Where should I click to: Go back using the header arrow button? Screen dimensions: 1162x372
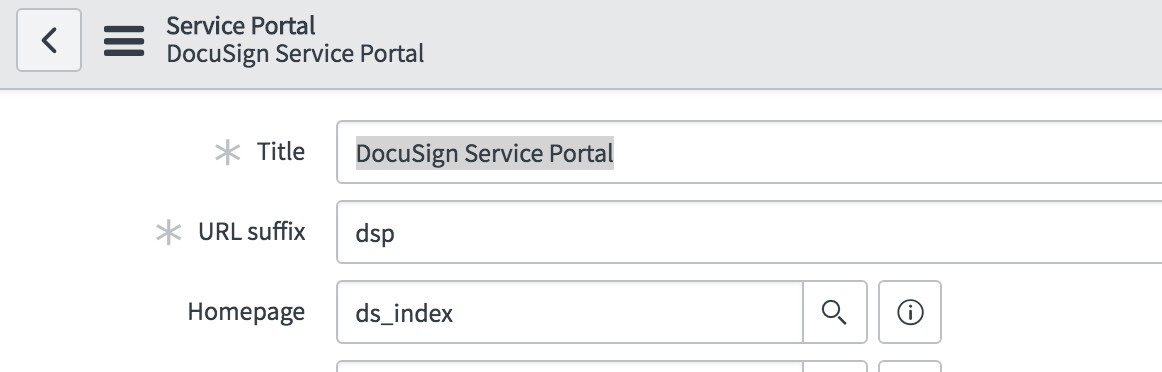(x=49, y=40)
